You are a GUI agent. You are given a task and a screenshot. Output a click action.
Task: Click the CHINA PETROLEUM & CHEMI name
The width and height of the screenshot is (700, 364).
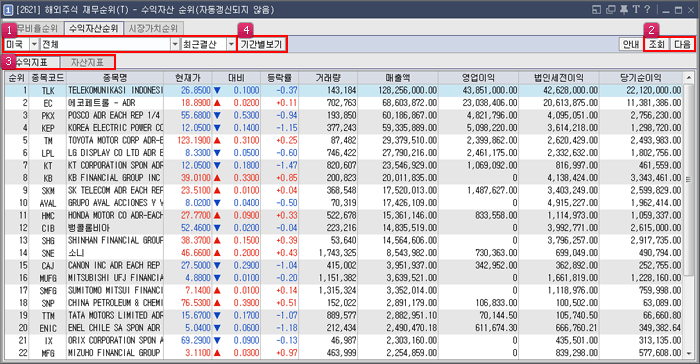[x=115, y=303]
